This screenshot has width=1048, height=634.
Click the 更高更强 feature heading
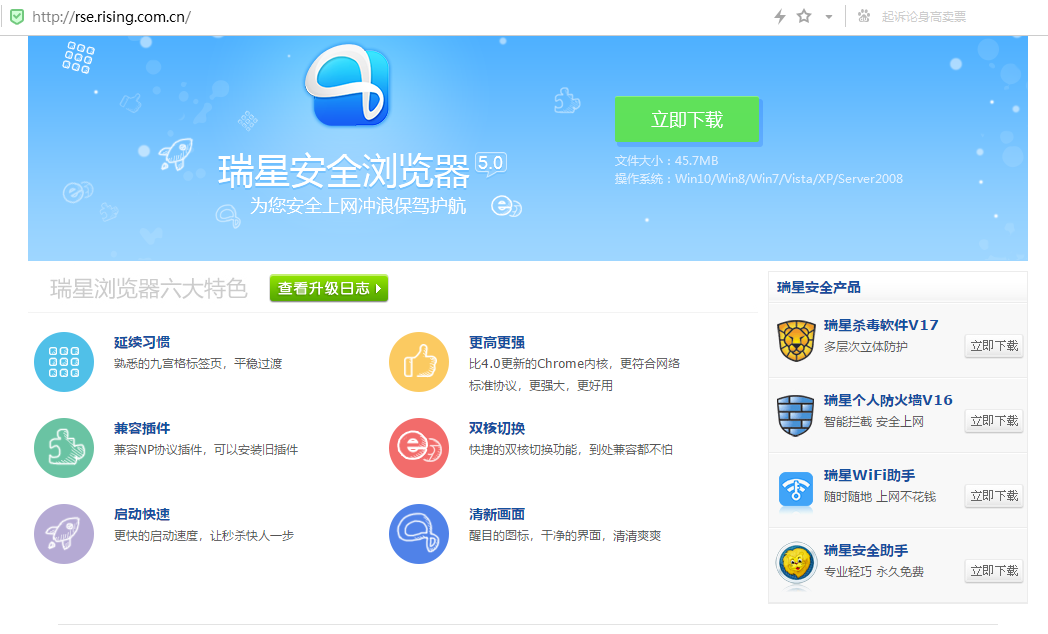point(497,342)
